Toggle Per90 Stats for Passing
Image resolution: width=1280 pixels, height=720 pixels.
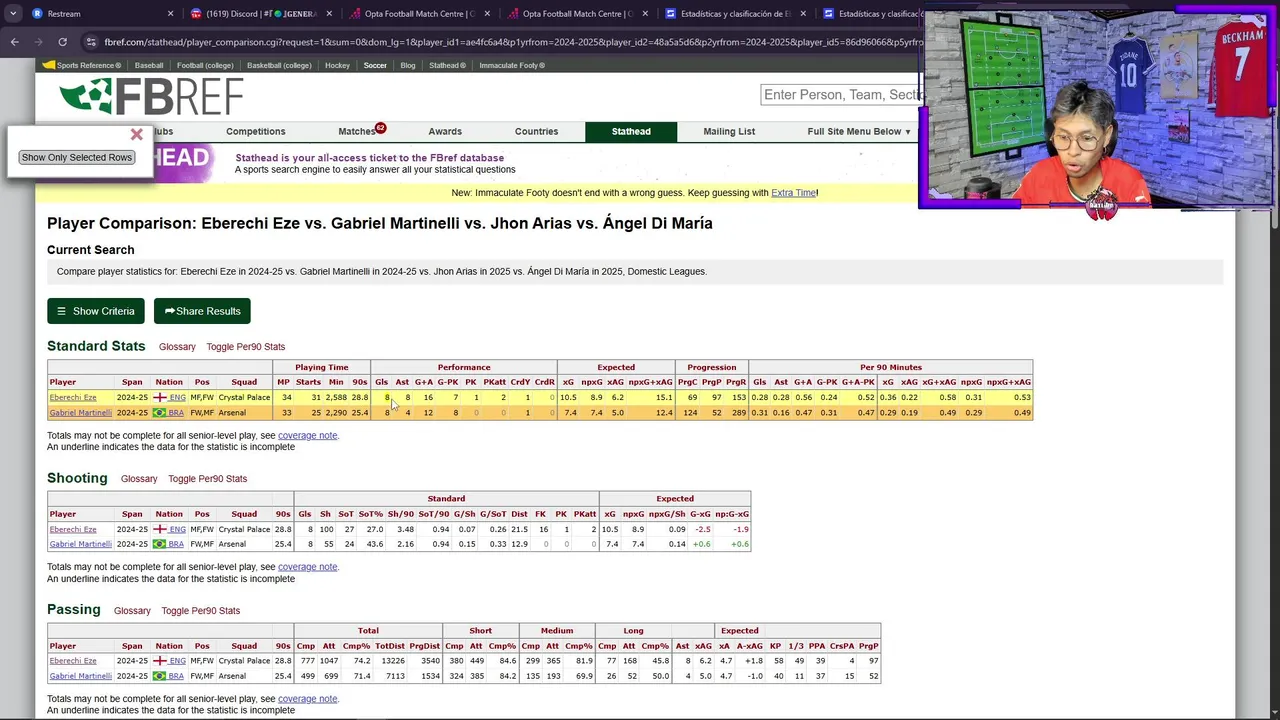[201, 611]
